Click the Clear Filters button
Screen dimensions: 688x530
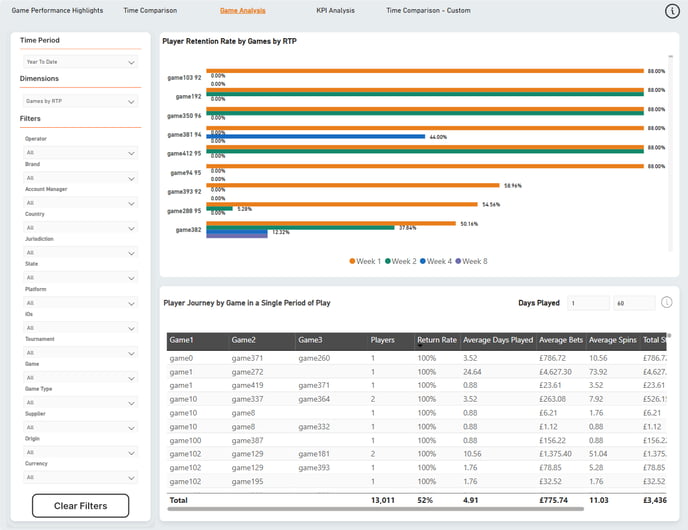80,505
